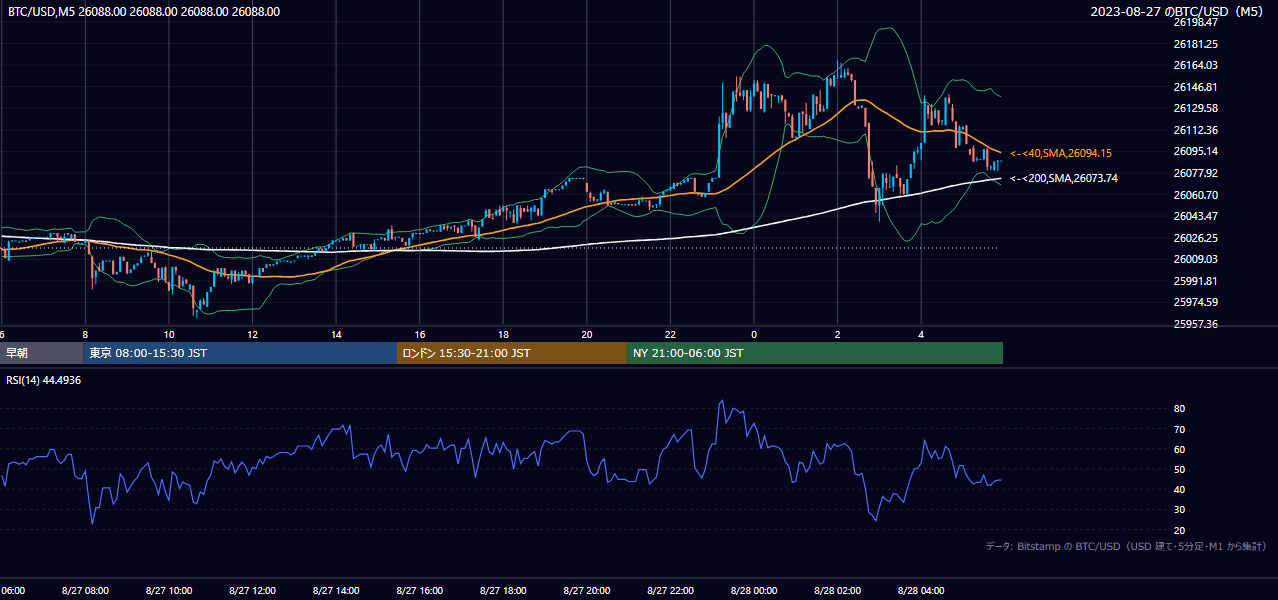Click the 8/28 02:00 time label
This screenshot has height=600, width=1278.
[x=837, y=591]
